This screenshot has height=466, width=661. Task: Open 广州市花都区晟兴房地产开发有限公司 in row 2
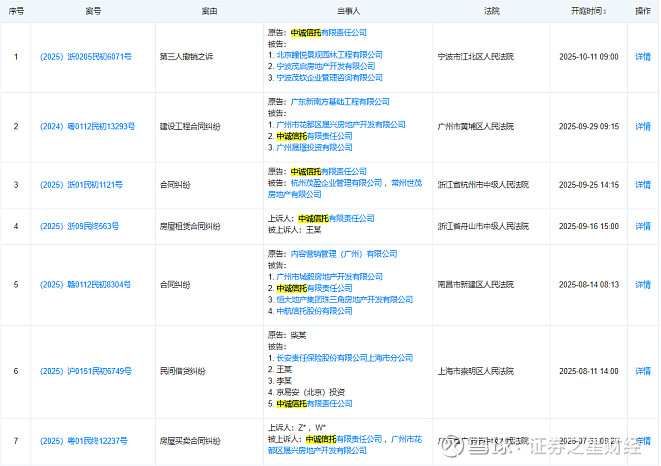pos(341,124)
